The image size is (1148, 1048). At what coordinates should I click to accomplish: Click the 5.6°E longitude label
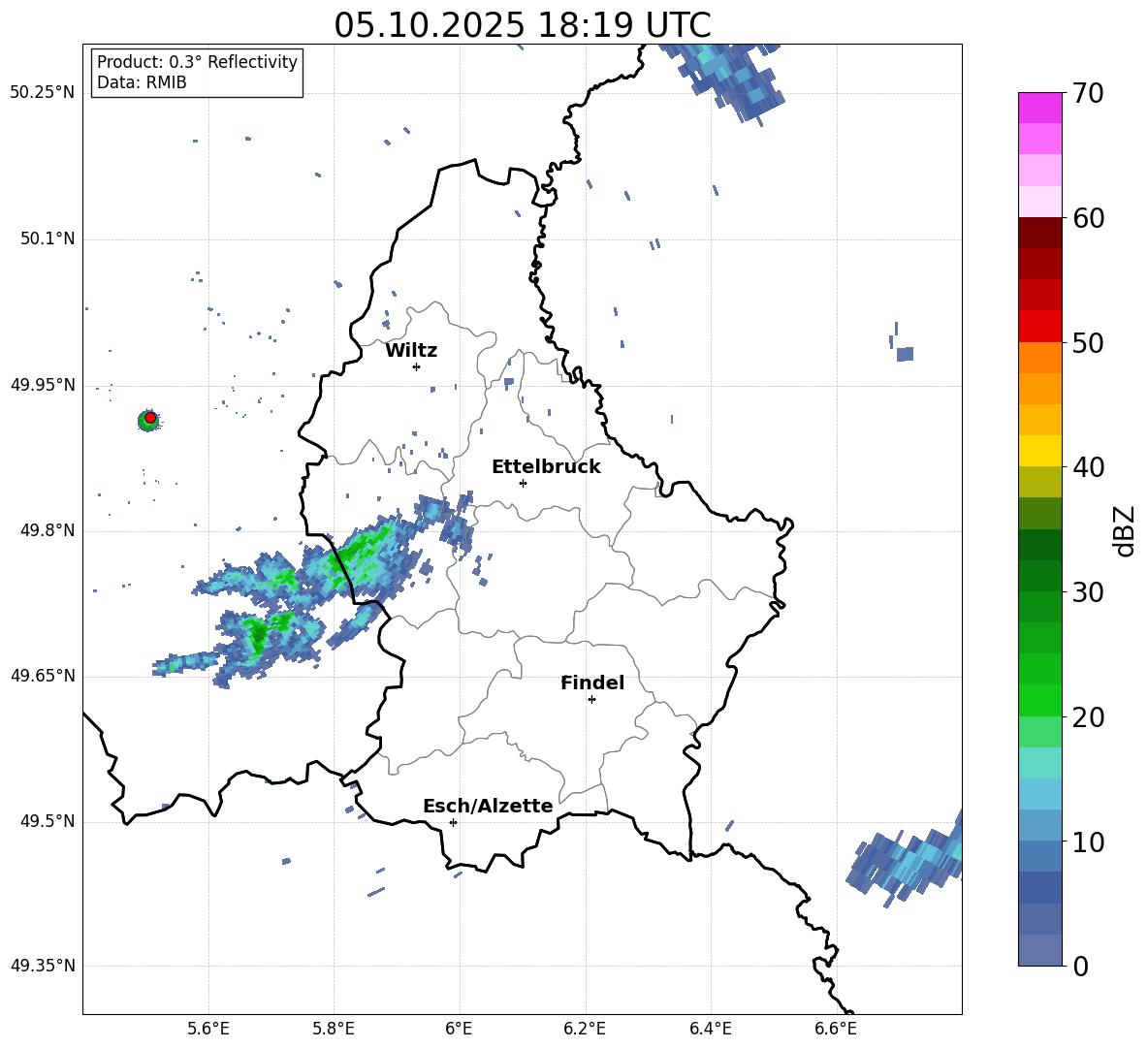point(208,1029)
